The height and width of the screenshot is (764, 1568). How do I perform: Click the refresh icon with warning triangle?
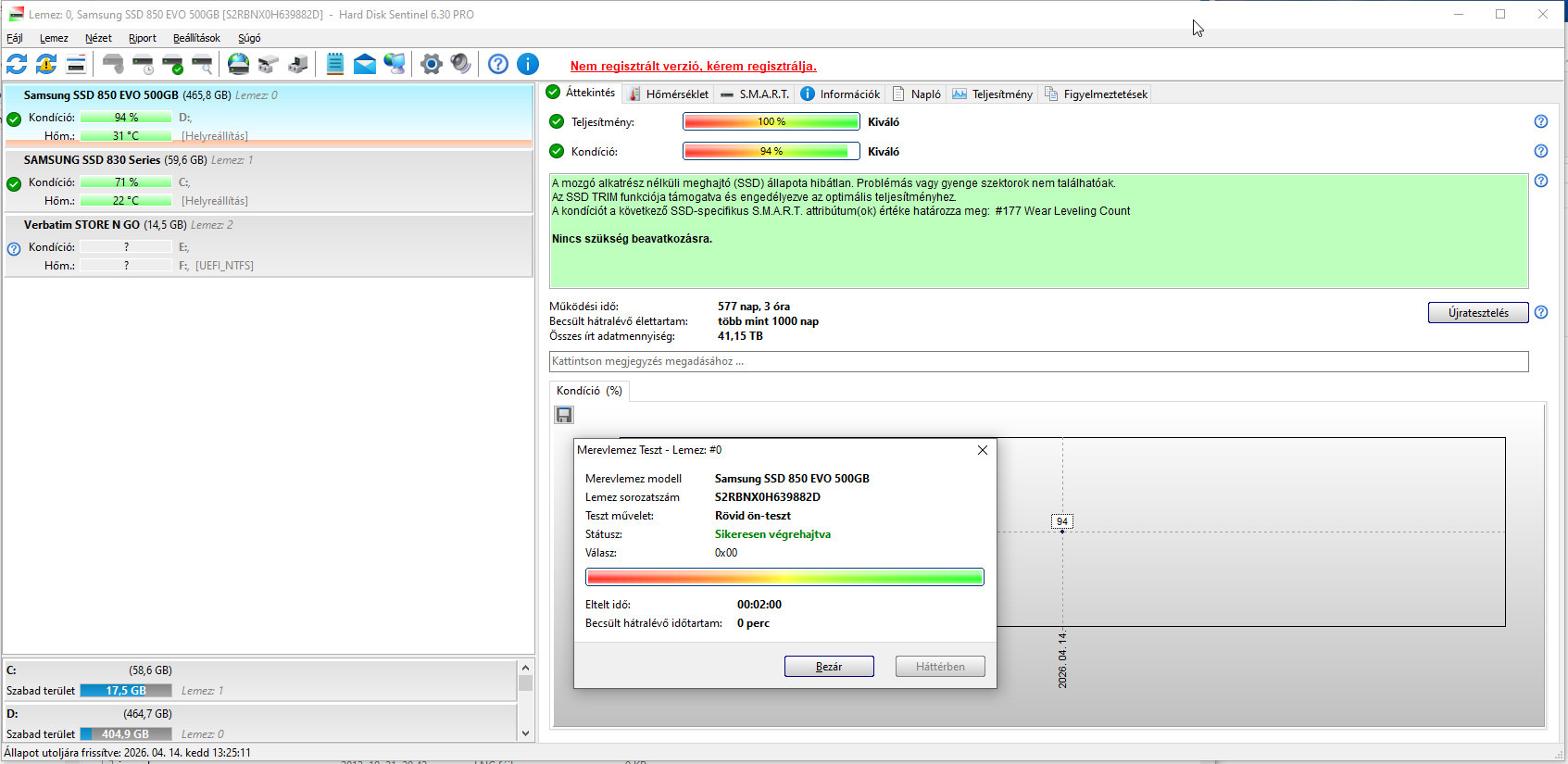click(46, 64)
